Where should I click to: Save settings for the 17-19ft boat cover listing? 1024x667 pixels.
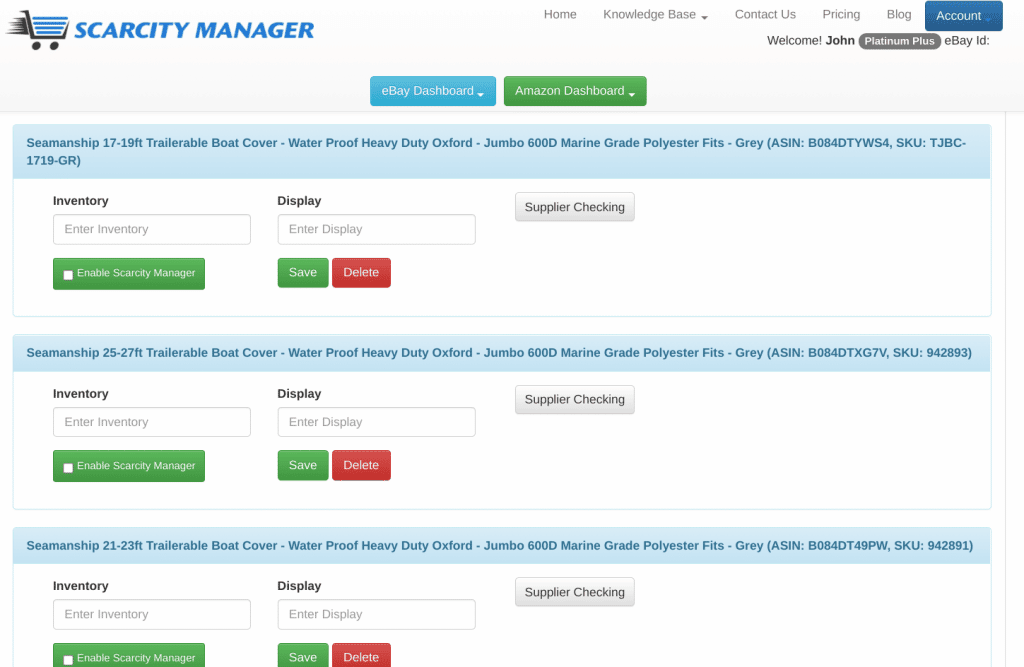(302, 272)
